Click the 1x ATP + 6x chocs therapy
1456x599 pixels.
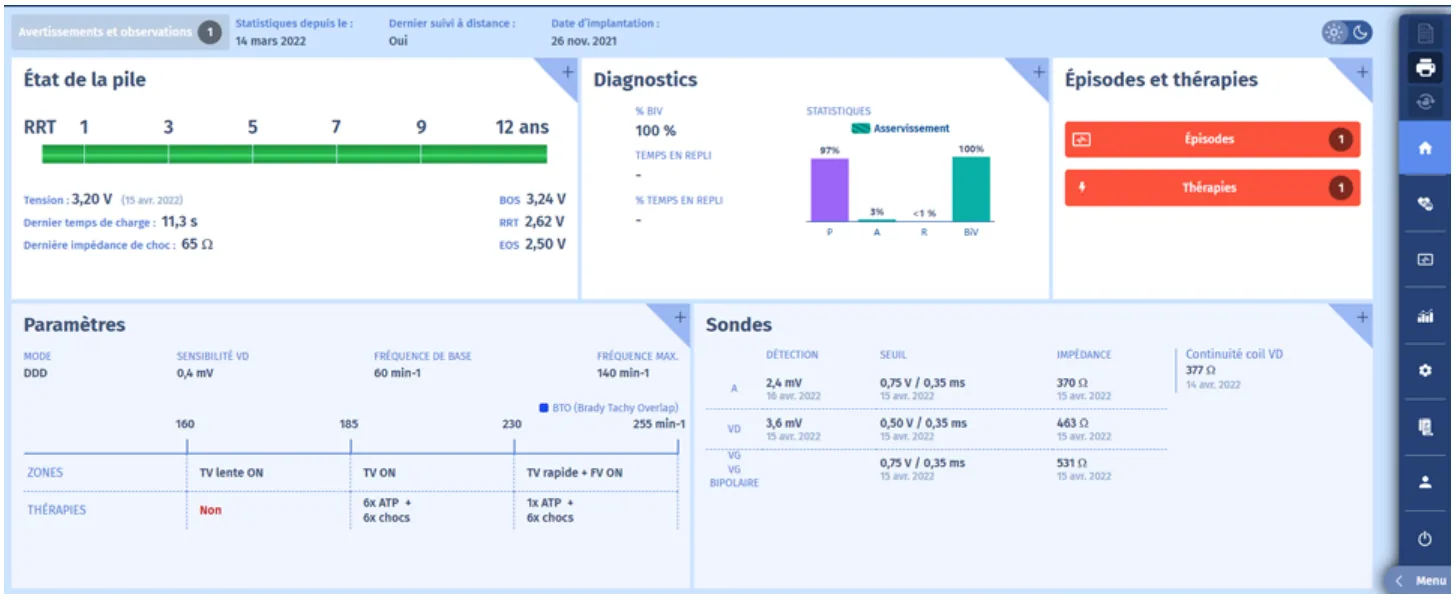[551, 510]
